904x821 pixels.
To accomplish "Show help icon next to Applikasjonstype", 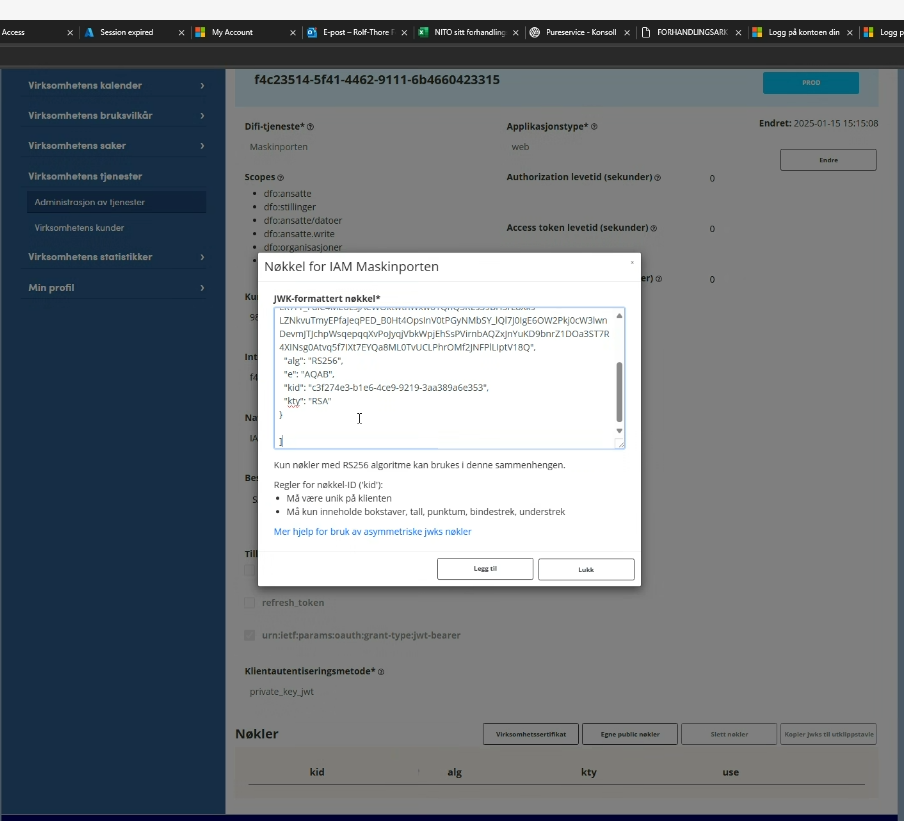I will pyautogui.click(x=594, y=127).
